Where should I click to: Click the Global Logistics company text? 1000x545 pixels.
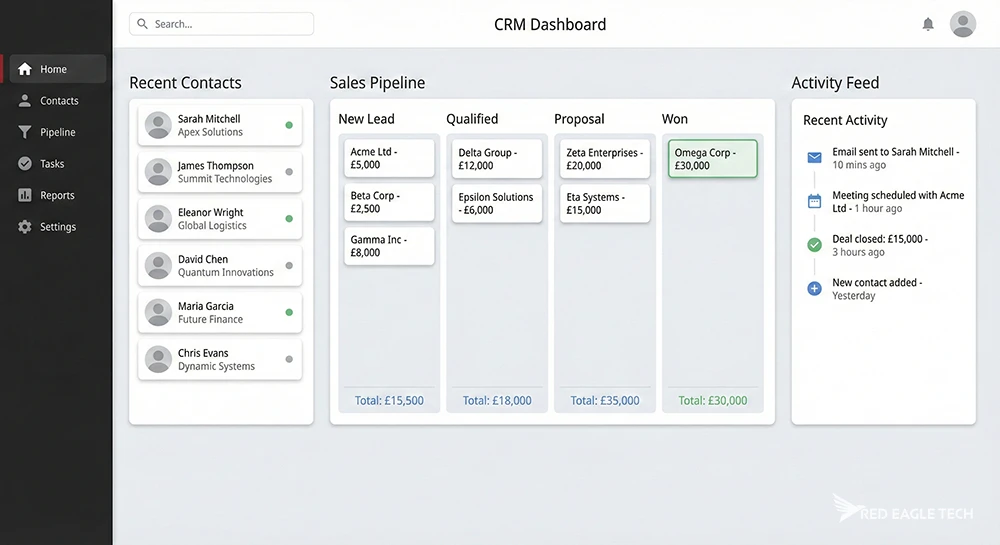click(212, 226)
